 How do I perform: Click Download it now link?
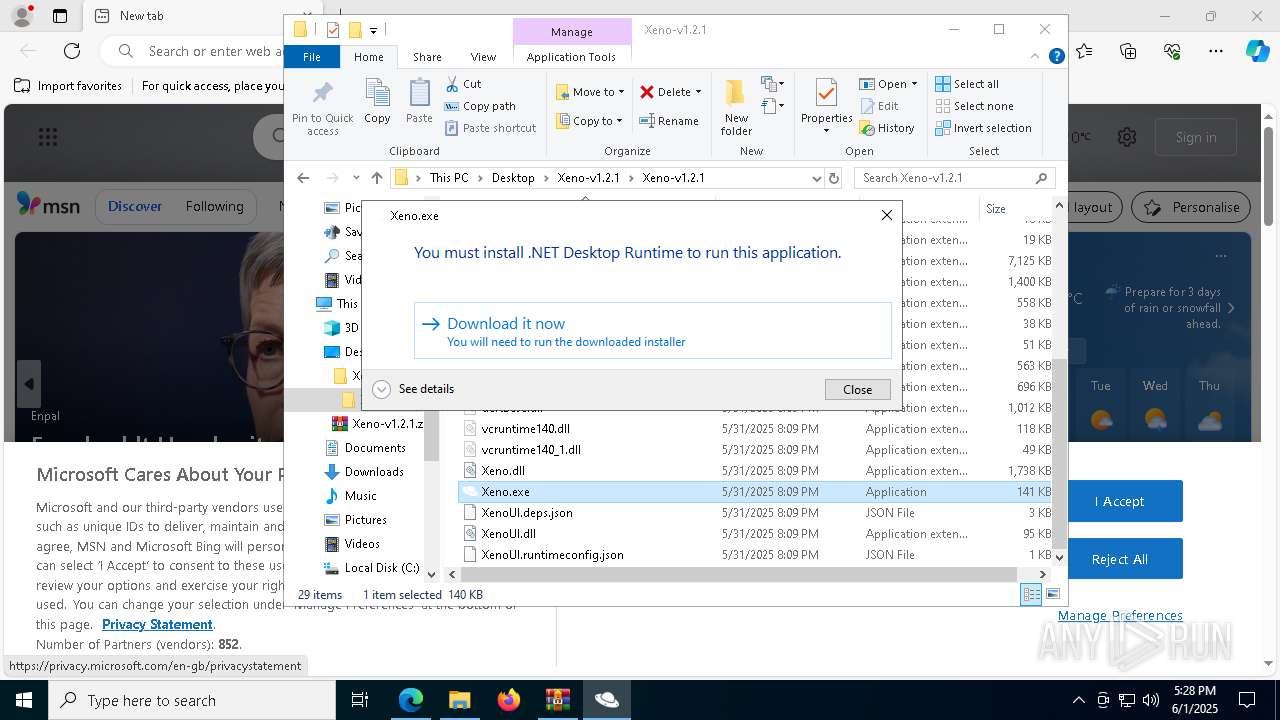653,331
